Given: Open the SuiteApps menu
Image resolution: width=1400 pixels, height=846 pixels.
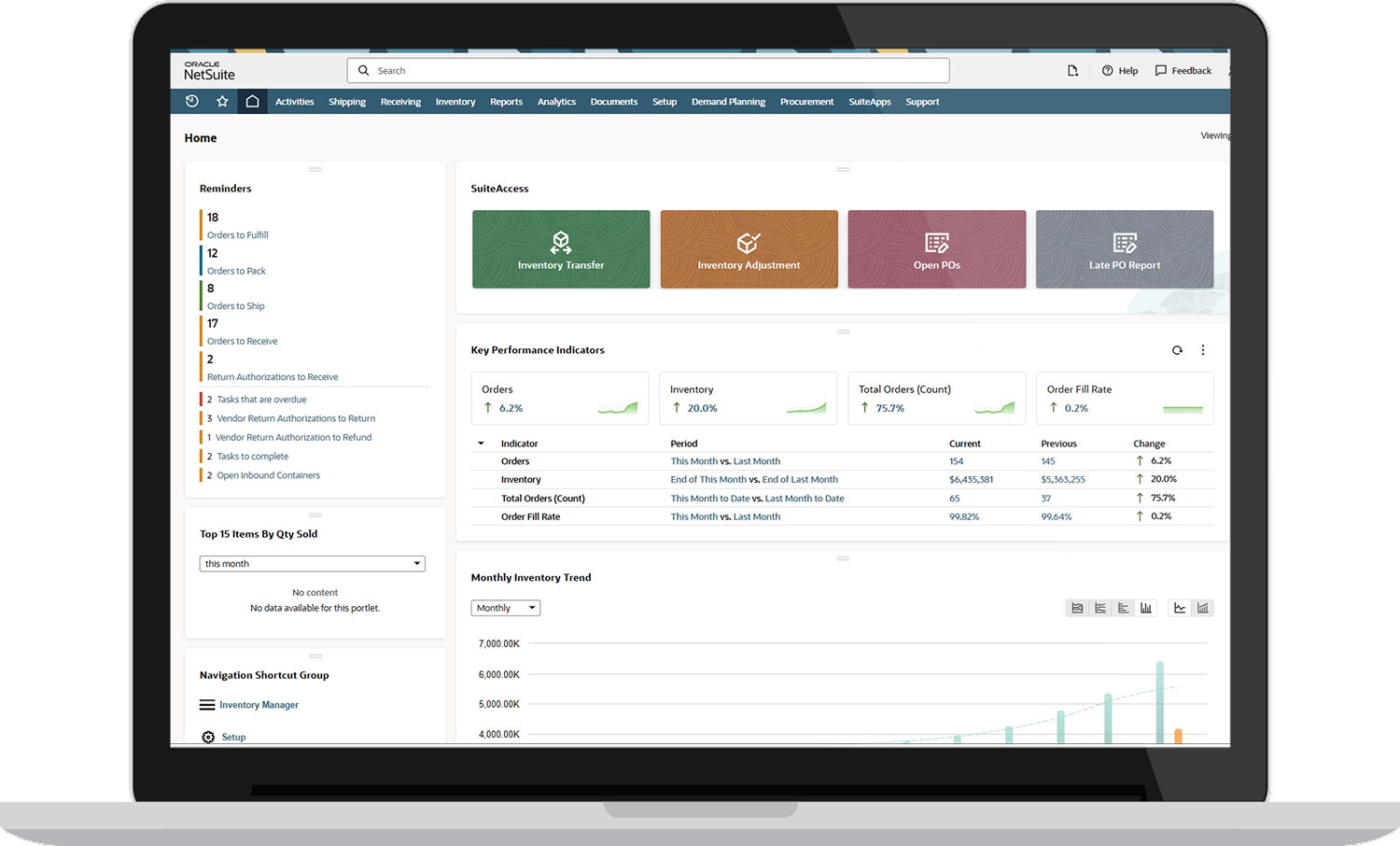Looking at the screenshot, I should click(870, 102).
